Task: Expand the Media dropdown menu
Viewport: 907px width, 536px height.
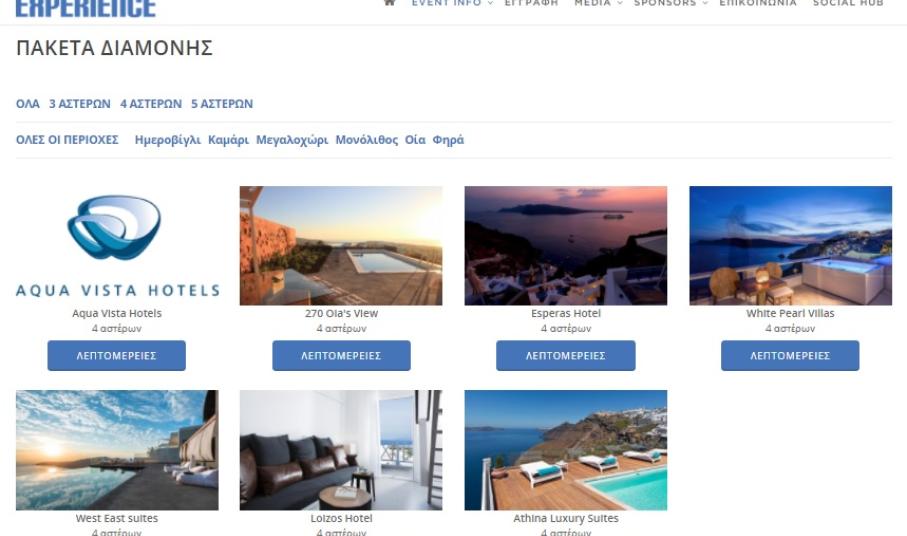Action: pyautogui.click(x=598, y=3)
